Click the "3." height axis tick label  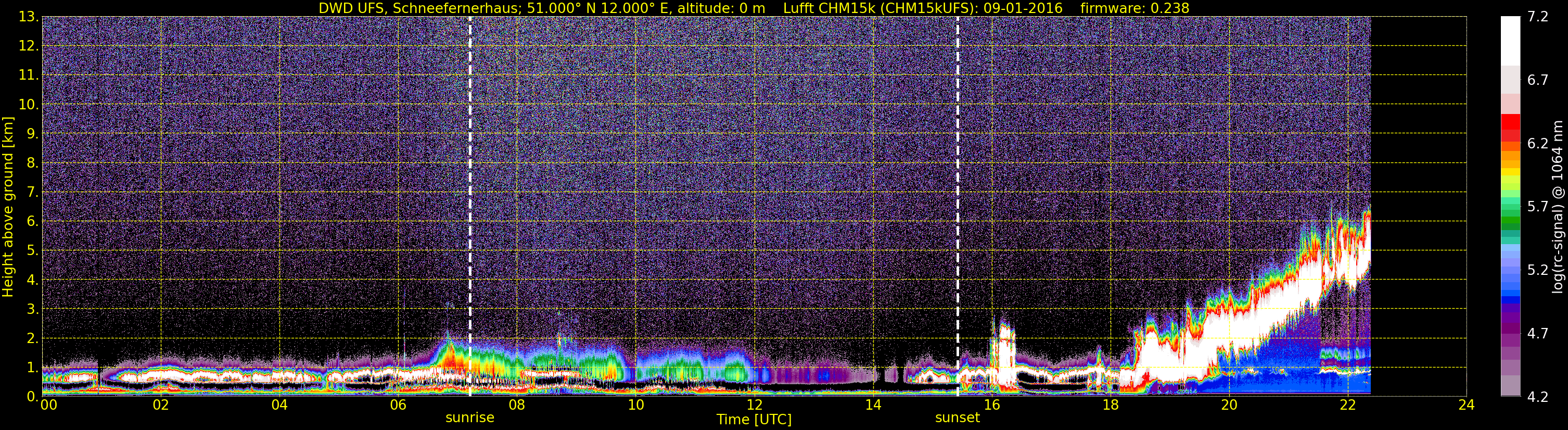click(33, 309)
